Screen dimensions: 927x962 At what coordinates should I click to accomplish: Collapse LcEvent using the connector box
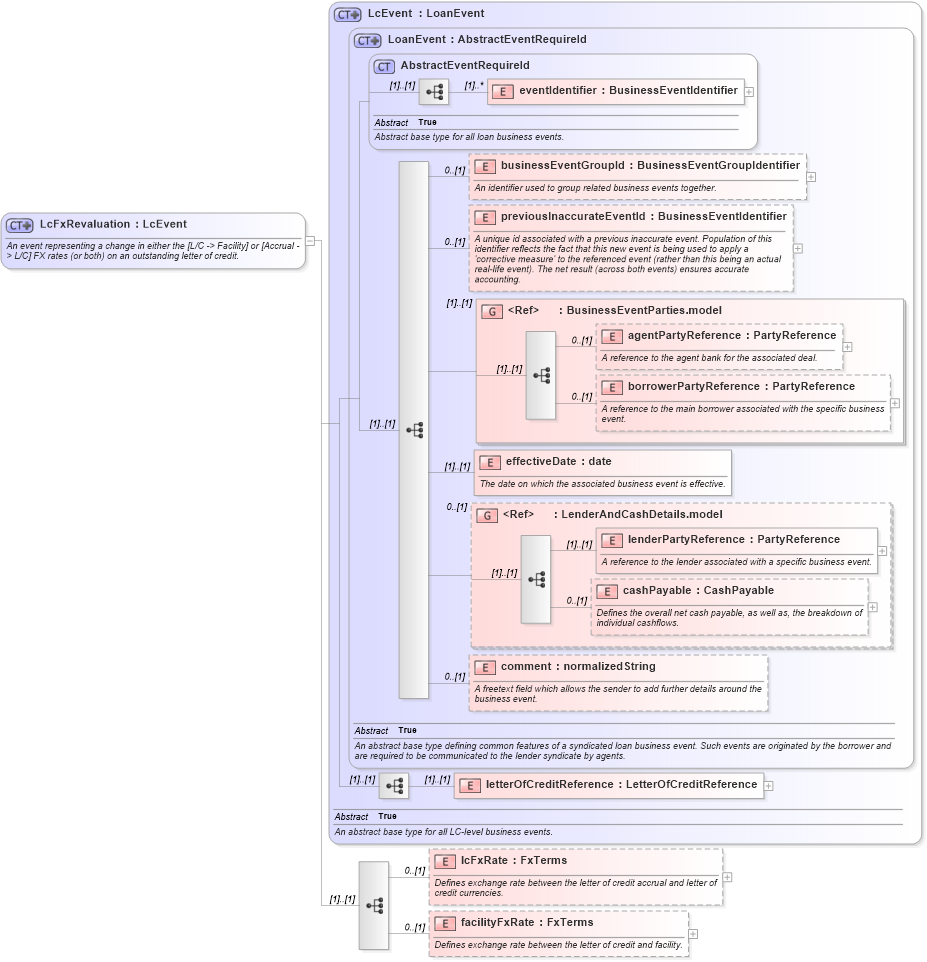point(311,239)
